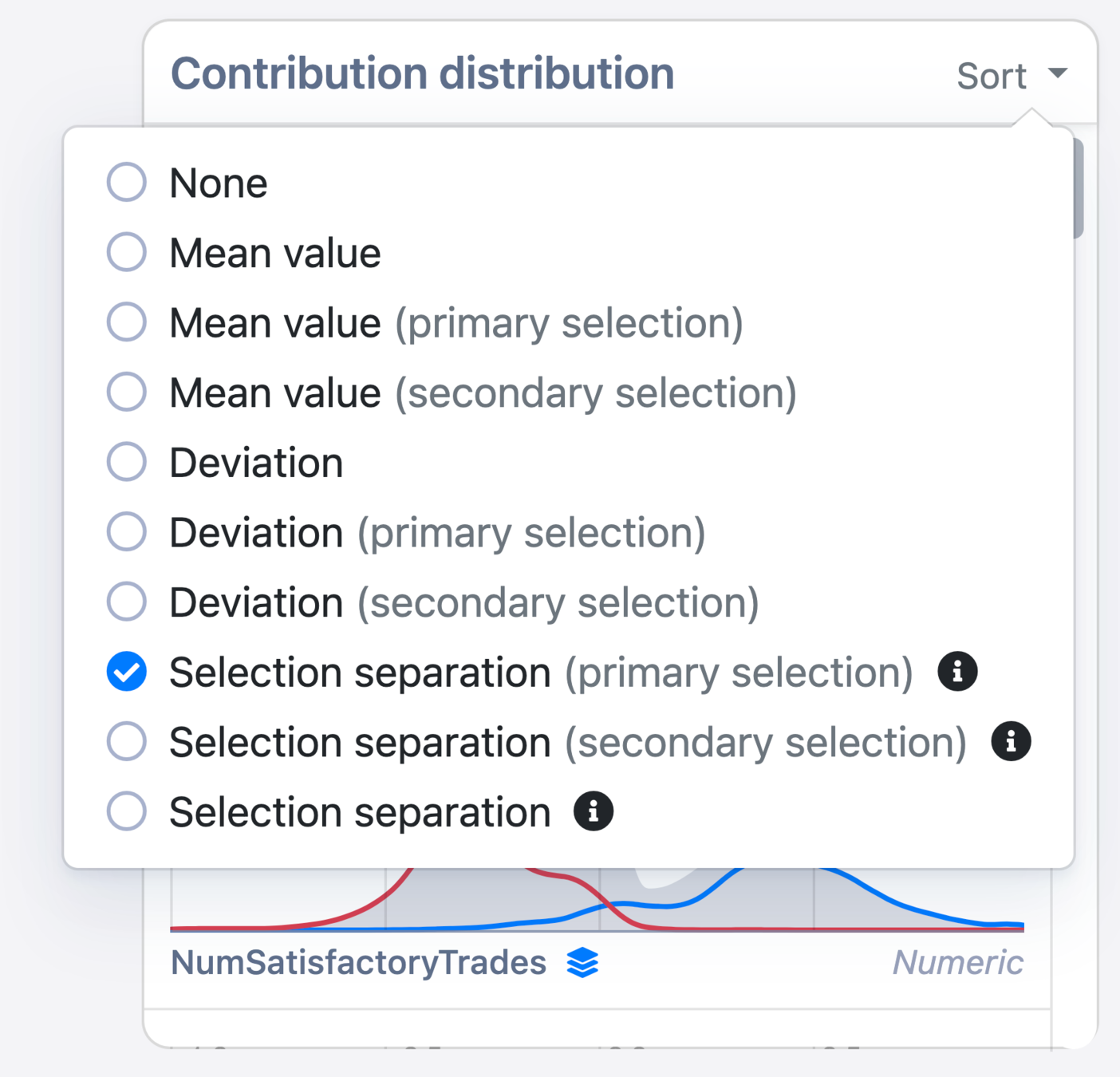Select the None sort option
The width and height of the screenshot is (1120, 1077).
click(127, 182)
